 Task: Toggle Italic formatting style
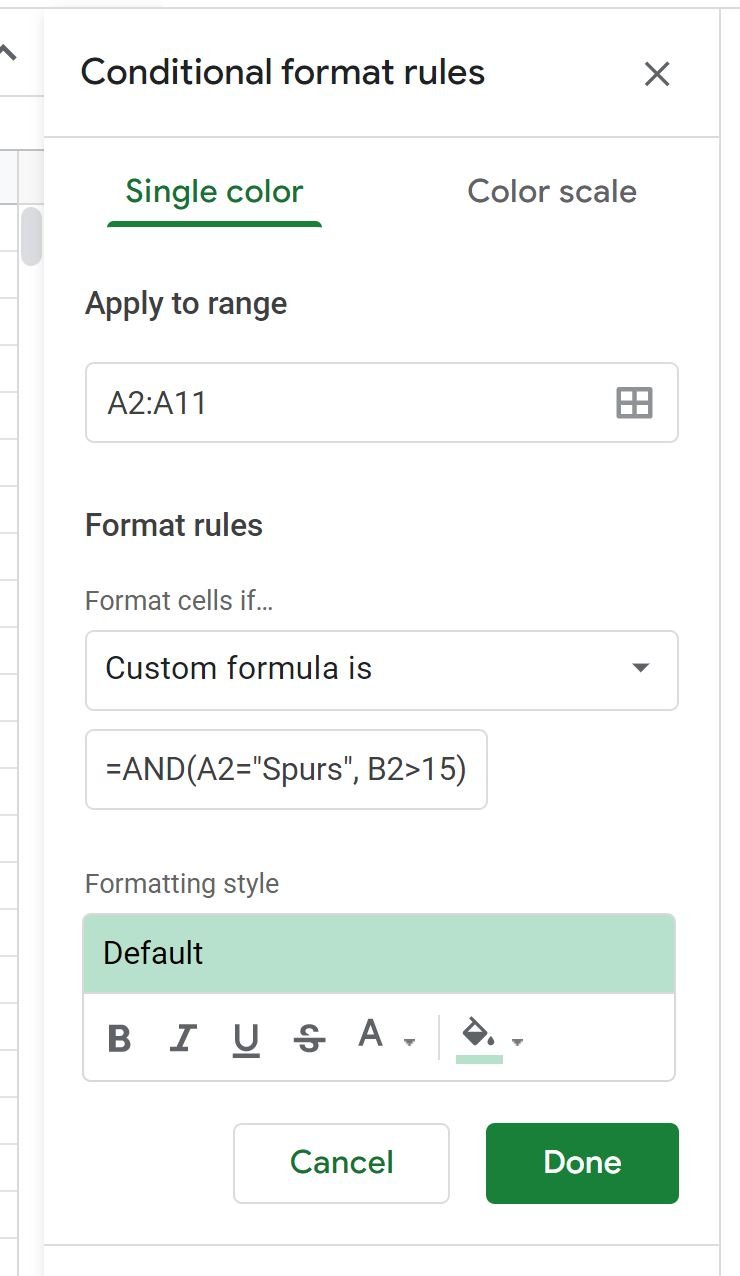coord(182,1039)
